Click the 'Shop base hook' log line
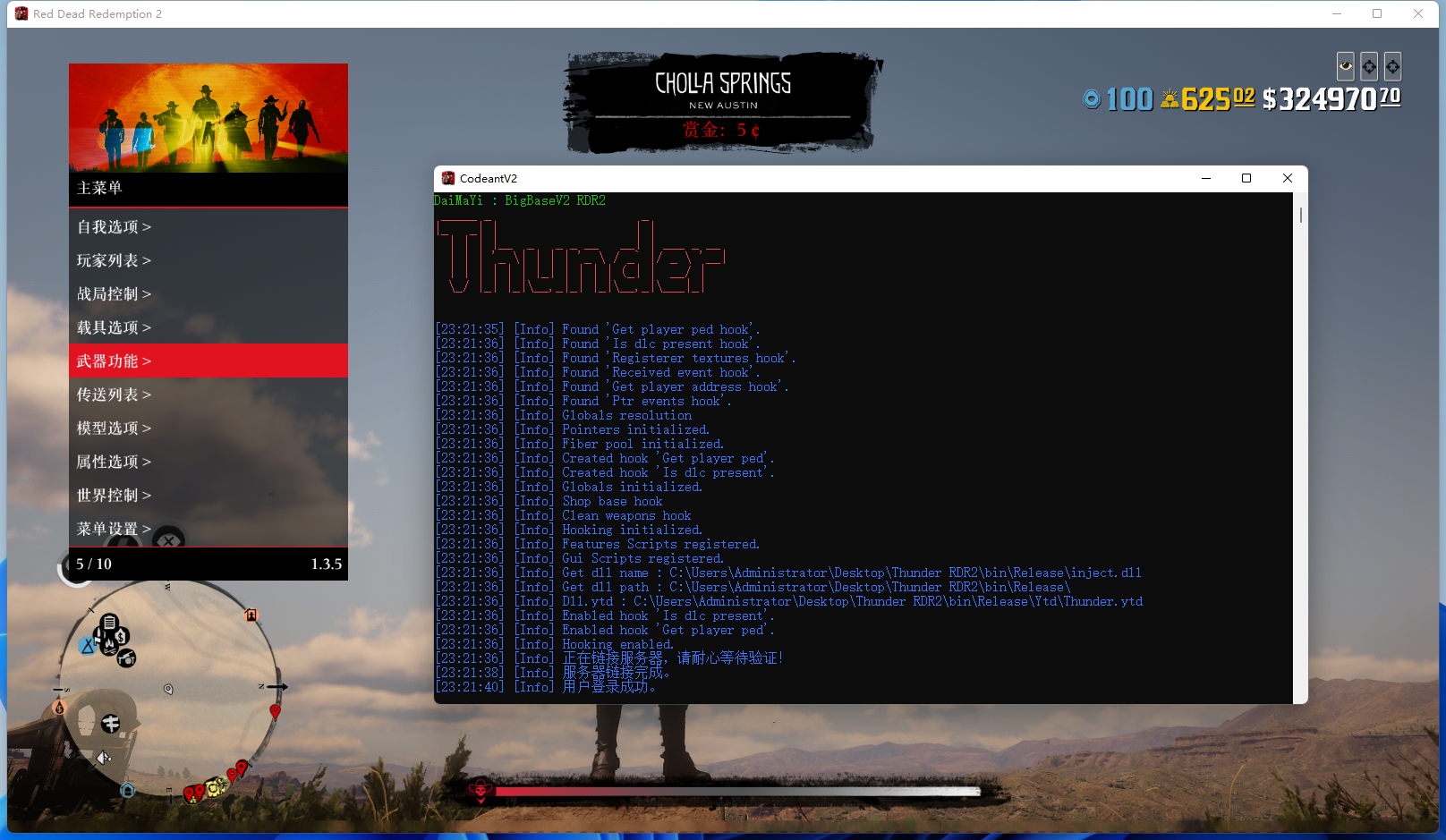Image resolution: width=1446 pixels, height=840 pixels. coord(549,501)
